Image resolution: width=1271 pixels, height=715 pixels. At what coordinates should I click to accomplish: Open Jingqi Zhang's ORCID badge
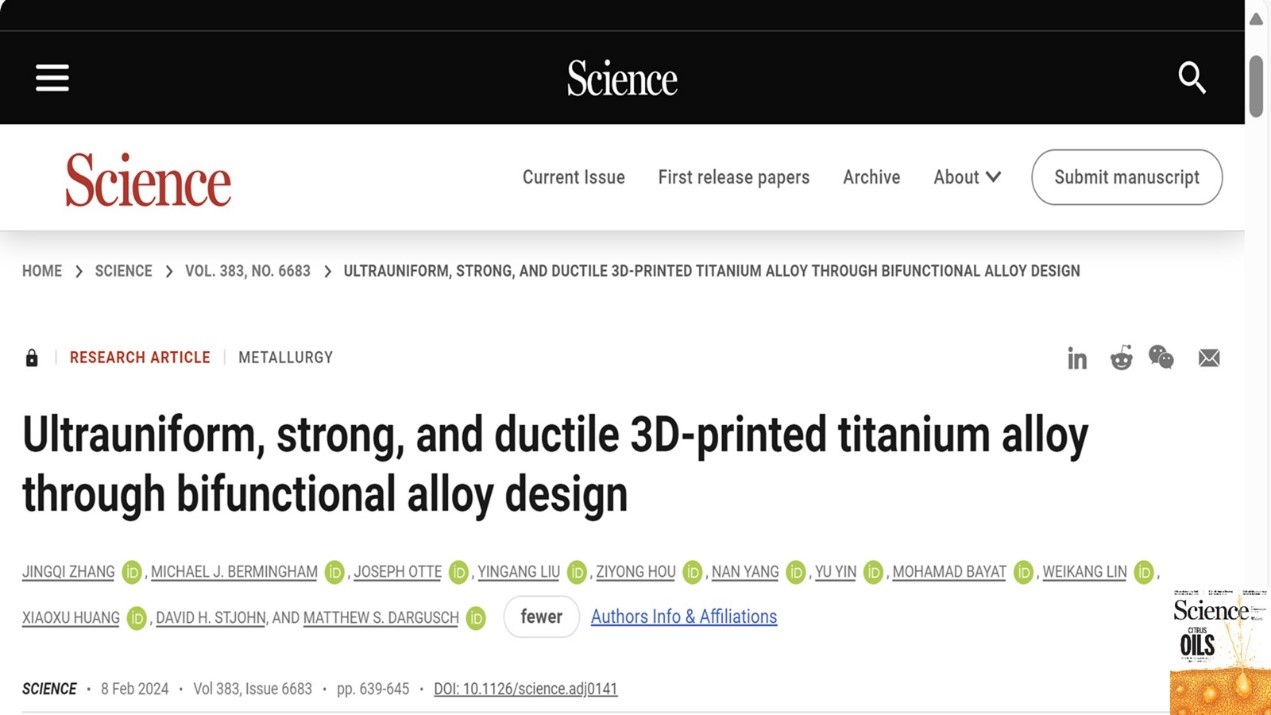129,572
